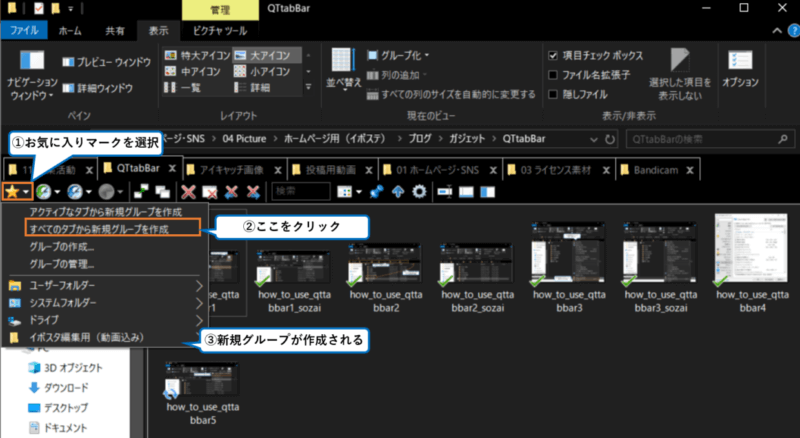Expand the layout gallery more arrow

coord(308,87)
